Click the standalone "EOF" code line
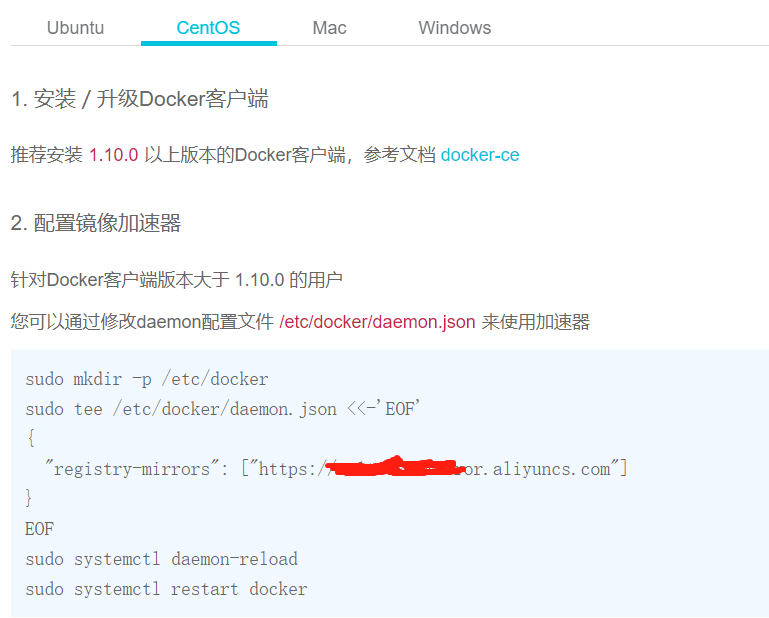This screenshot has width=769, height=618. point(39,529)
